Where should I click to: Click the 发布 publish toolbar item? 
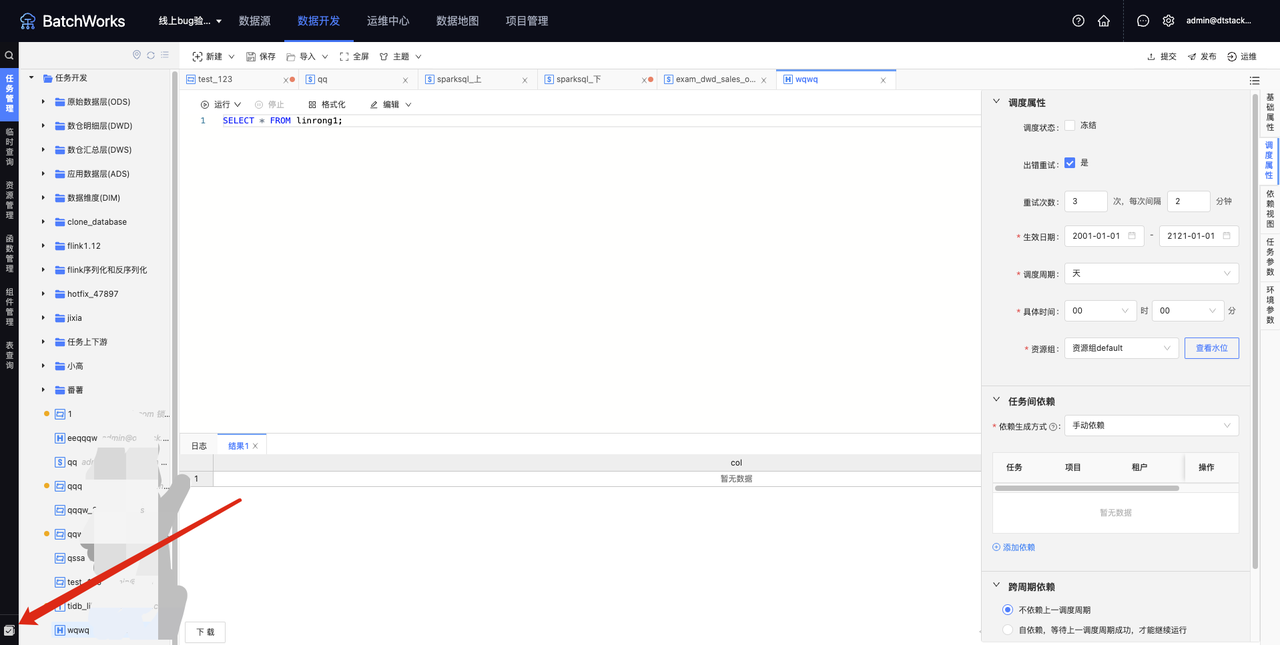coord(1202,56)
